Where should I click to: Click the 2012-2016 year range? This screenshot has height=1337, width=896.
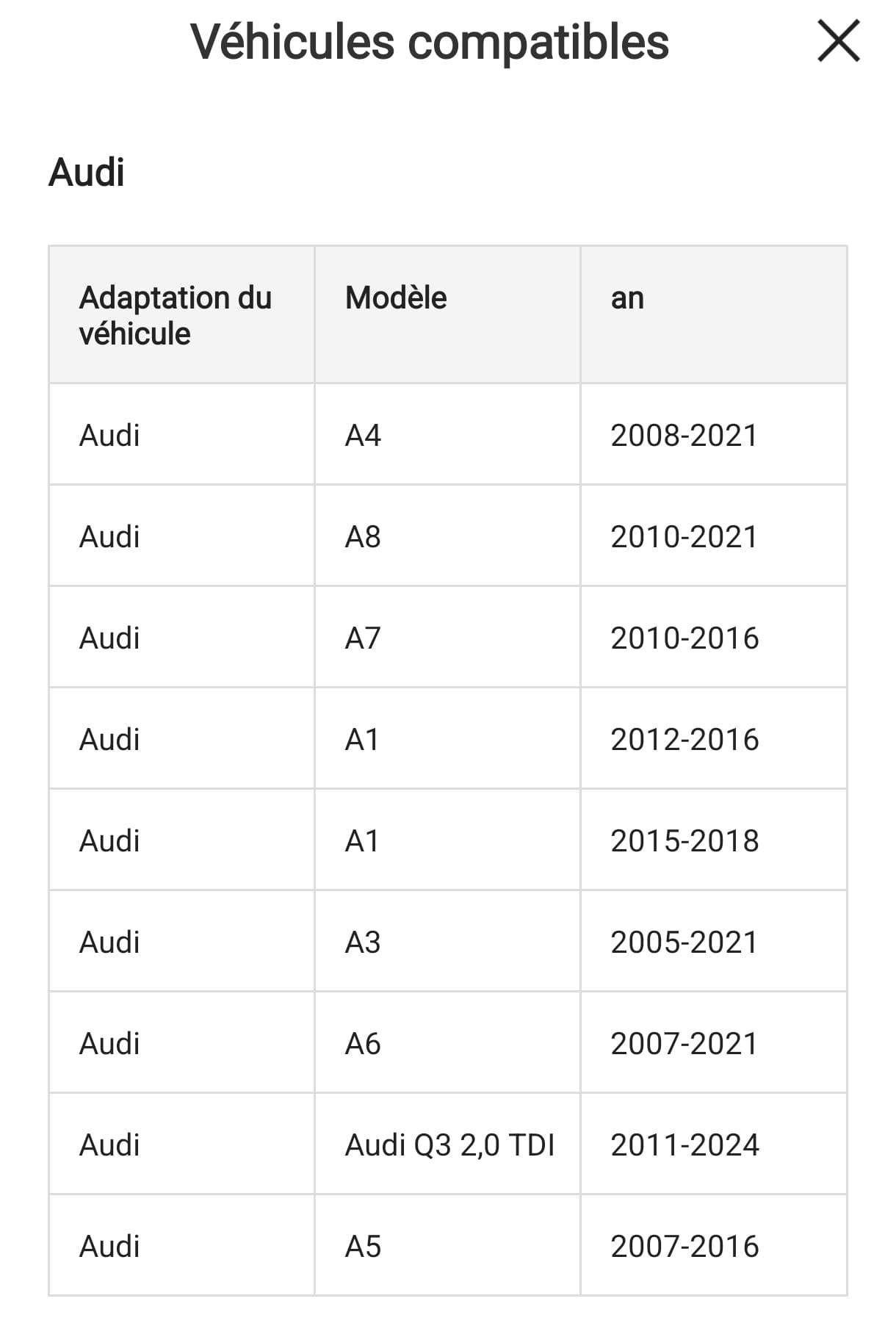click(x=684, y=740)
